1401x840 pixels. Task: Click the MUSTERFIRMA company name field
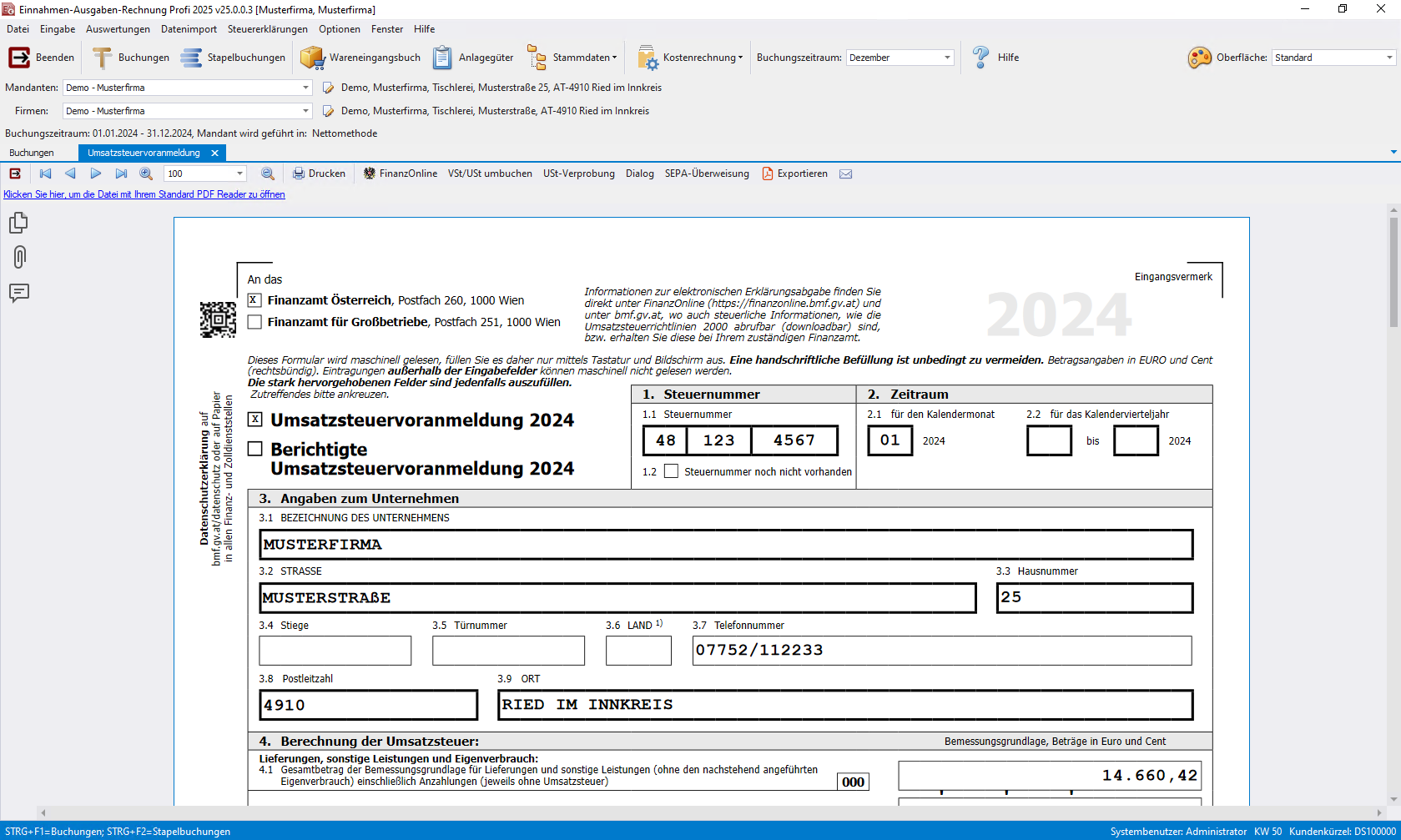[x=726, y=545]
